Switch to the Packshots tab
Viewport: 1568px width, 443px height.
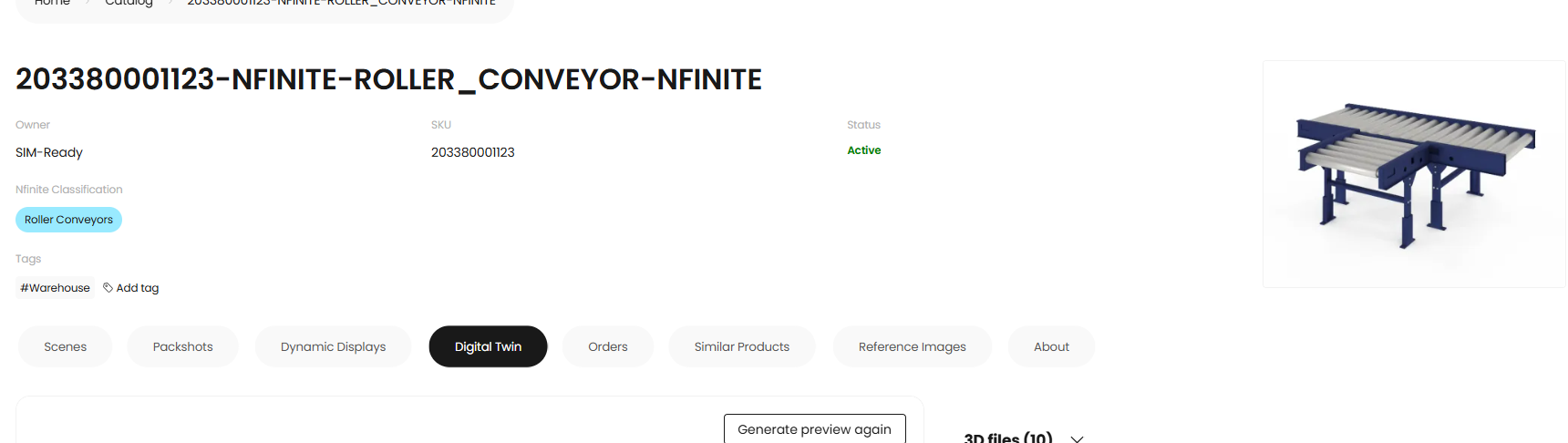click(x=183, y=346)
